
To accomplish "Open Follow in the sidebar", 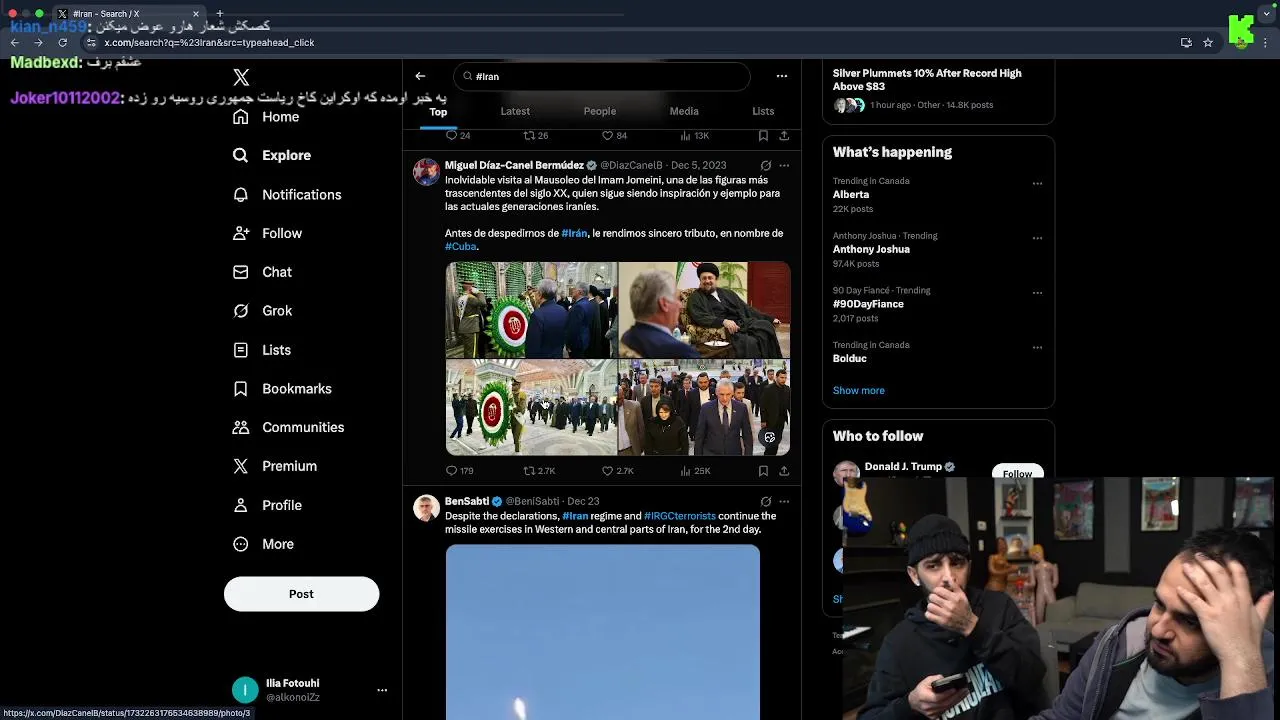I will [x=267, y=233].
